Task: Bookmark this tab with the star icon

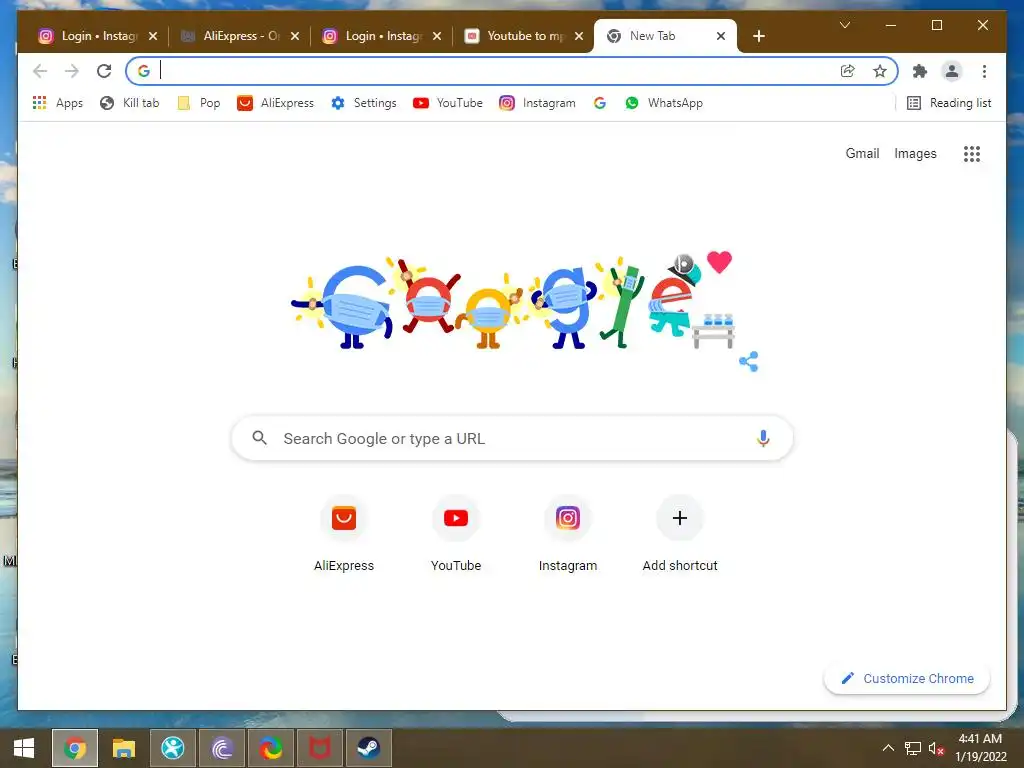Action: [880, 71]
